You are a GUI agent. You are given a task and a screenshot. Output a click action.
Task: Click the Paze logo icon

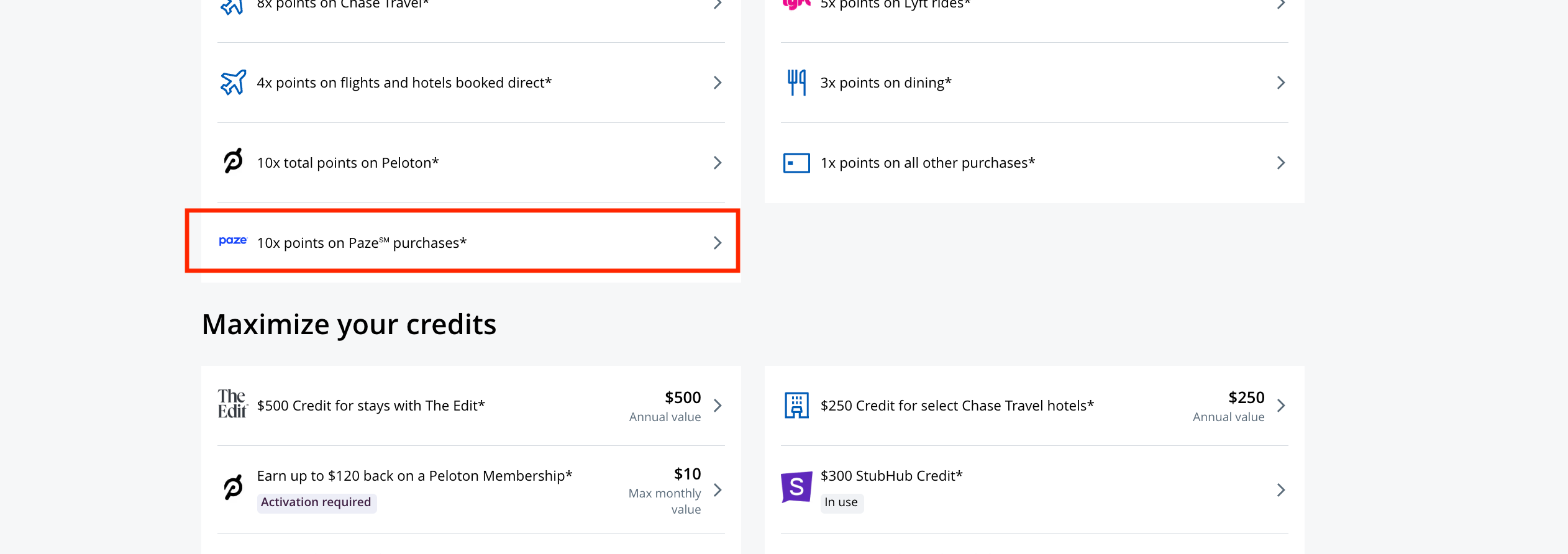(233, 240)
